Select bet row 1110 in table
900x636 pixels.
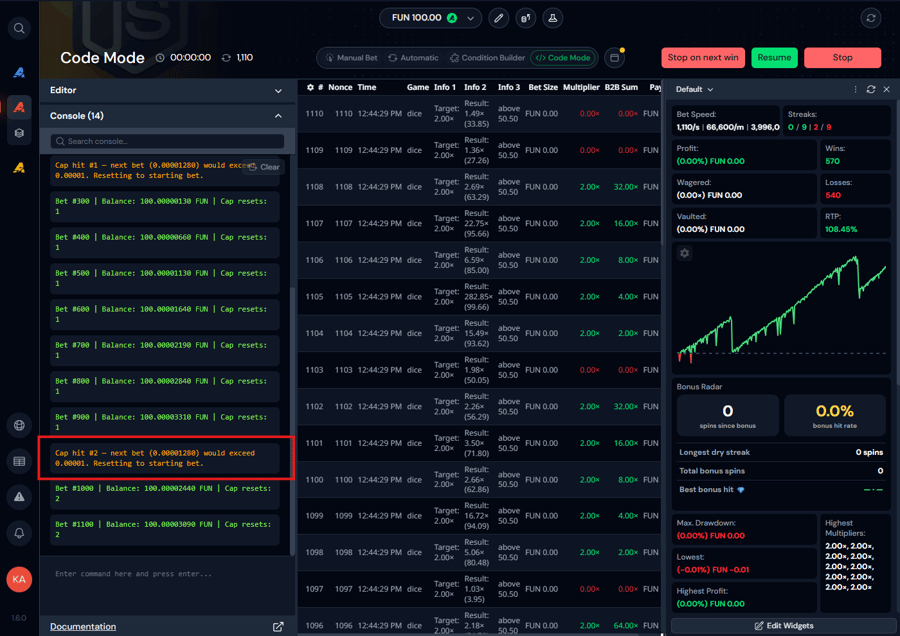click(x=479, y=114)
